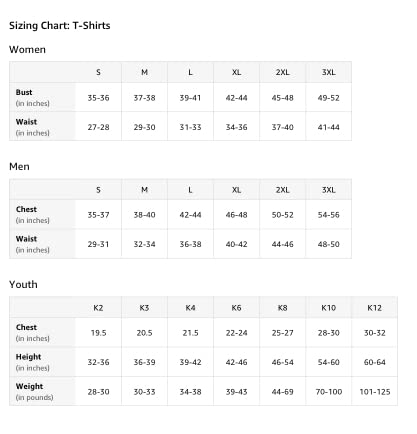This screenshot has height=434, width=417.
Task: Select the Men's XL column header
Action: click(236, 190)
